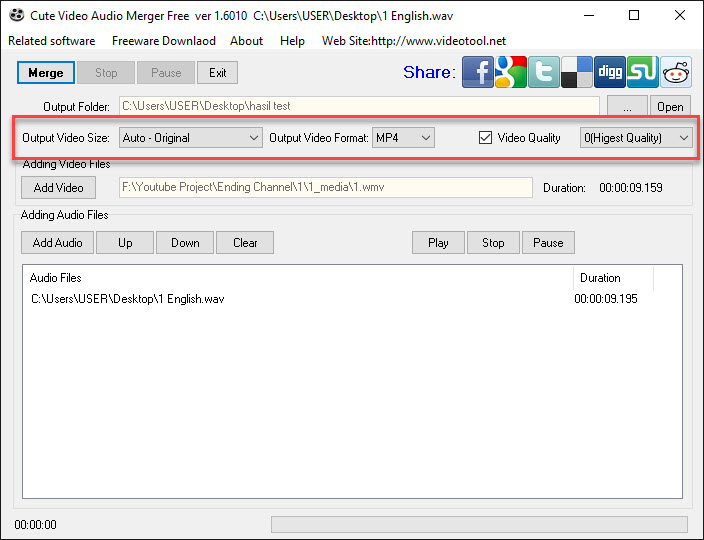Share via the Facebook icon
The width and height of the screenshot is (704, 540).
pyautogui.click(x=478, y=72)
